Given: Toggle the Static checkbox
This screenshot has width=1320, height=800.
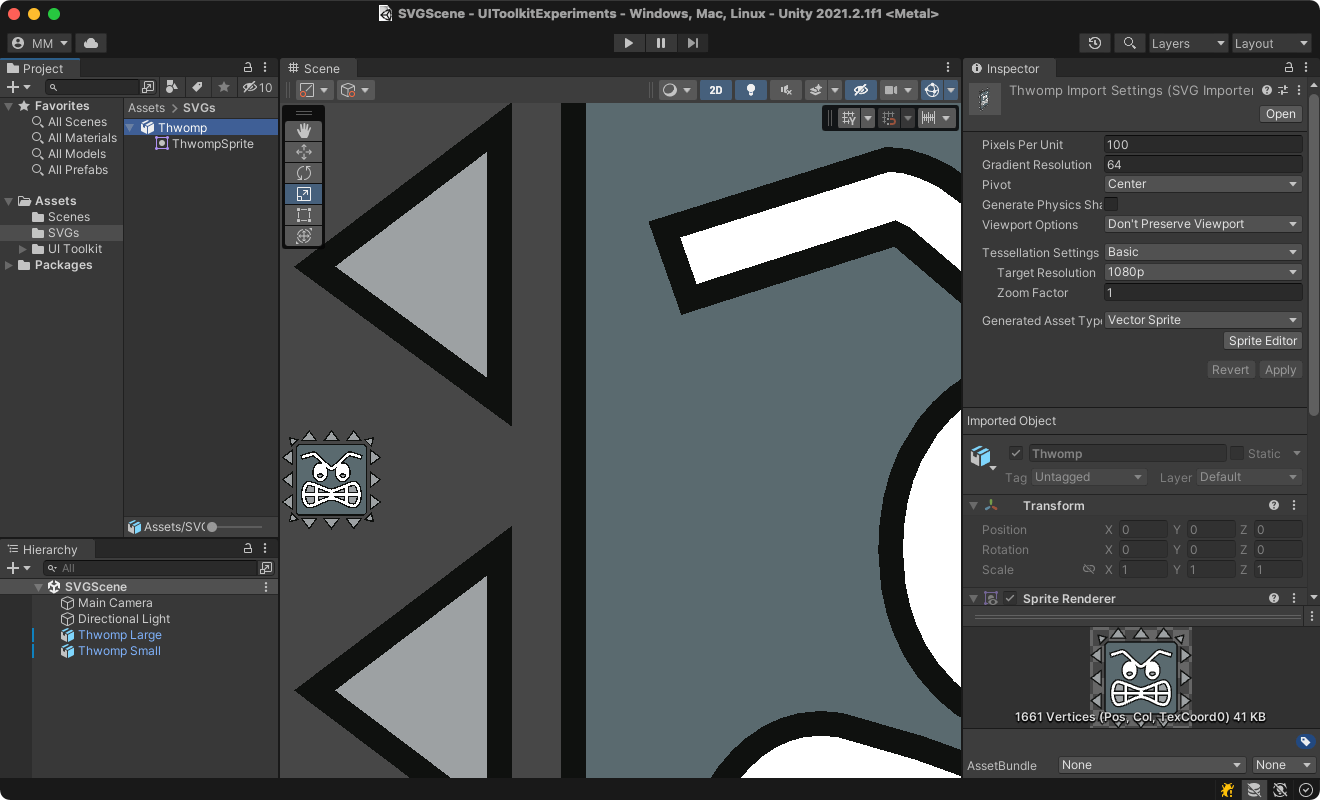Looking at the screenshot, I should coord(1237,453).
